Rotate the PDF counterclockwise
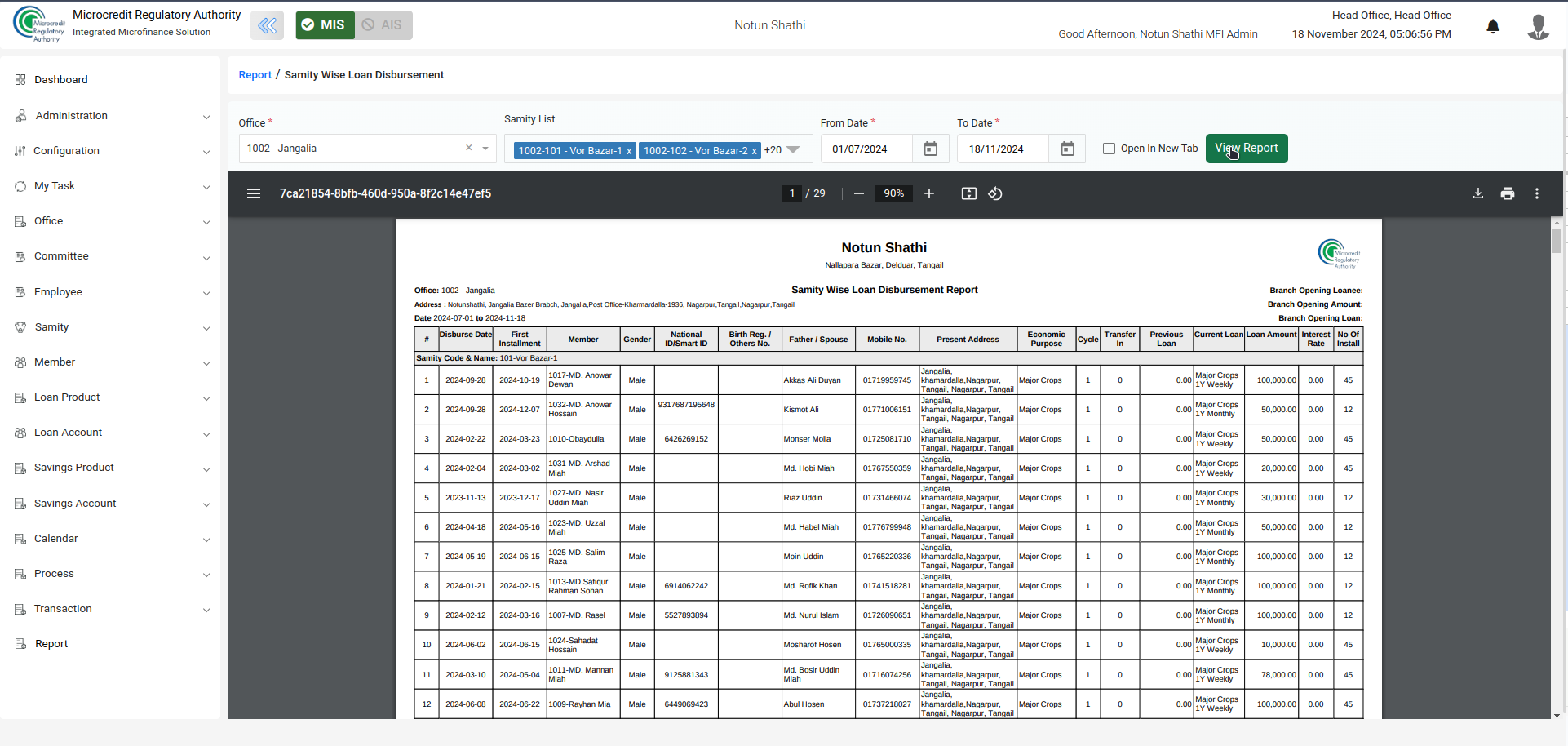The image size is (1568, 746). (x=995, y=193)
